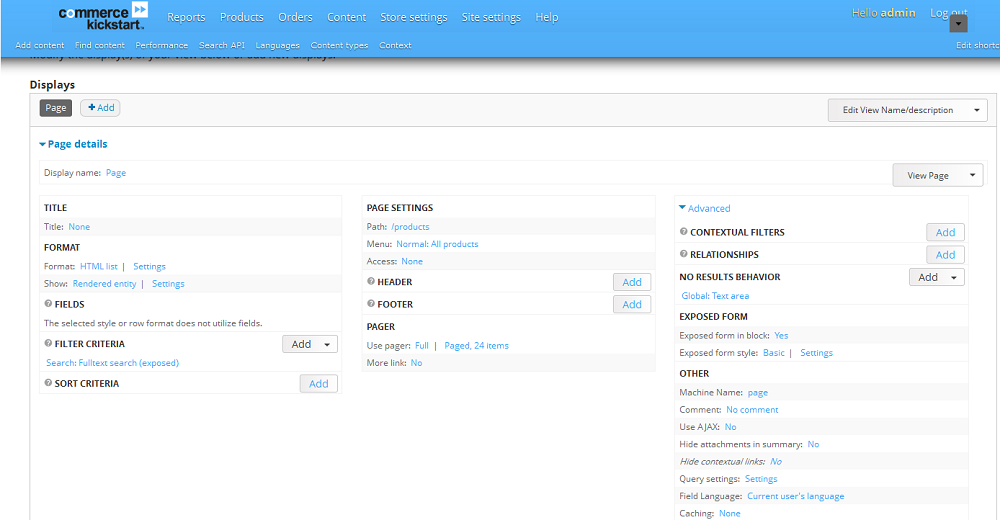Edit the display name Page link
Viewport: 1000px width, 520px height.
pyautogui.click(x=116, y=173)
